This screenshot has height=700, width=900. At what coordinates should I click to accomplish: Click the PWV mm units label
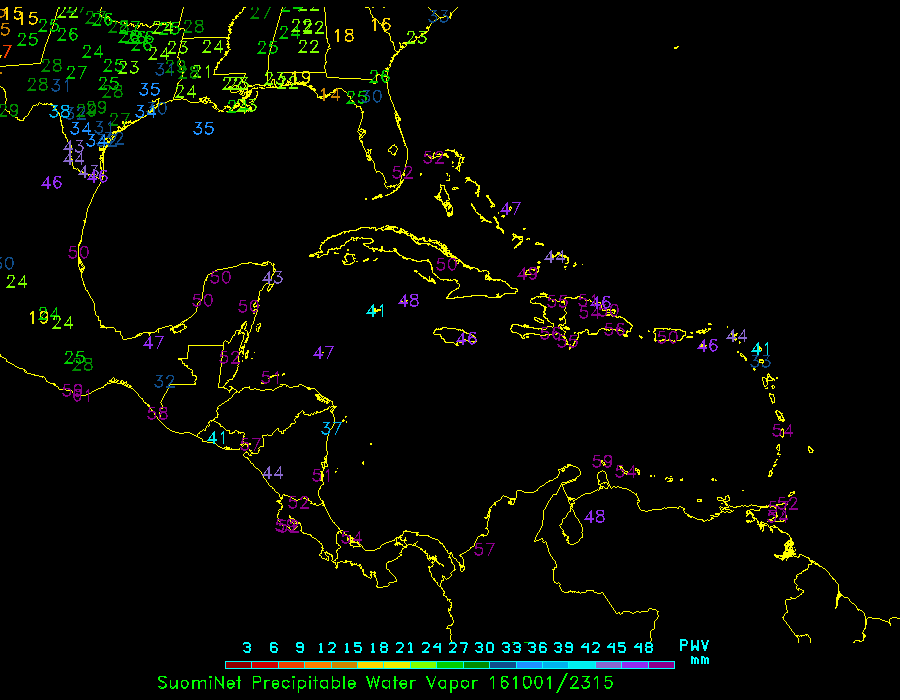pyautogui.click(x=694, y=652)
